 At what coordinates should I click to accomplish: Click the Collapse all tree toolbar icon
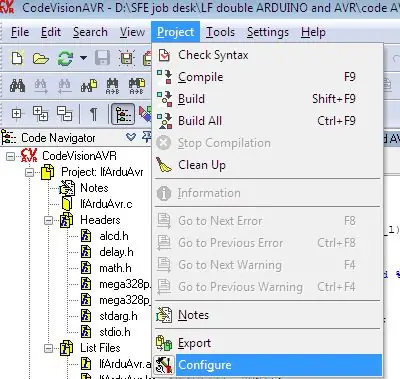pyautogui.click(x=64, y=114)
